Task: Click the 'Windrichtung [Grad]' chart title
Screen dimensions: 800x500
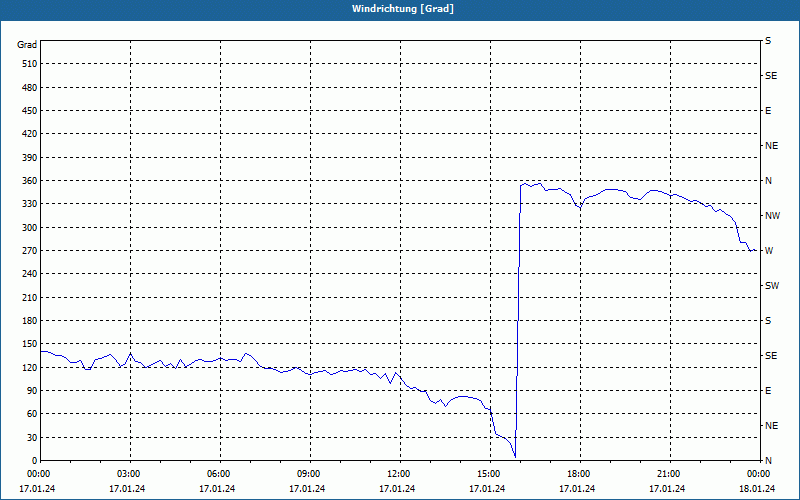Action: (x=403, y=9)
